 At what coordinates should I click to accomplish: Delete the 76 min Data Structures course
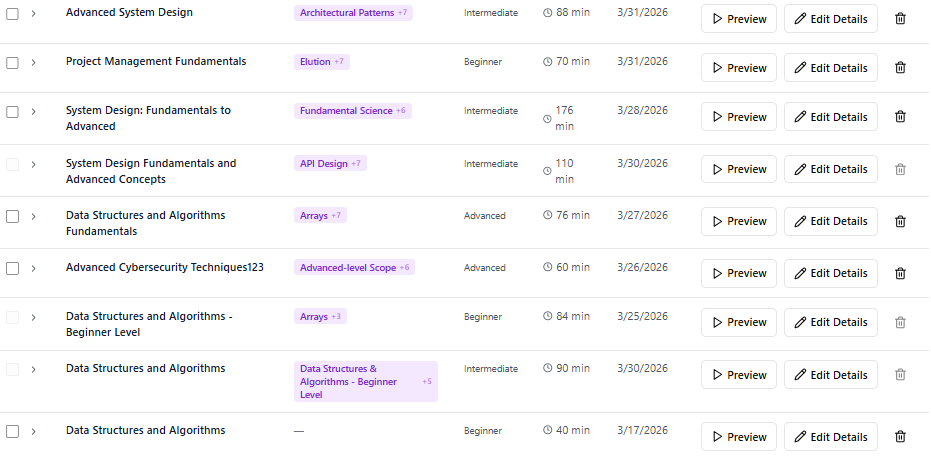[x=900, y=221]
